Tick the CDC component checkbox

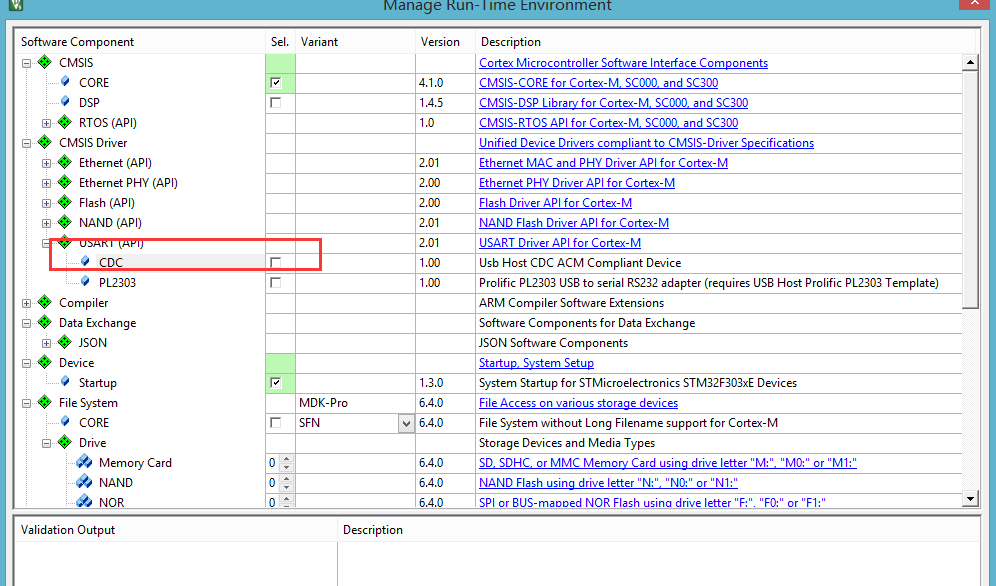tap(276, 262)
